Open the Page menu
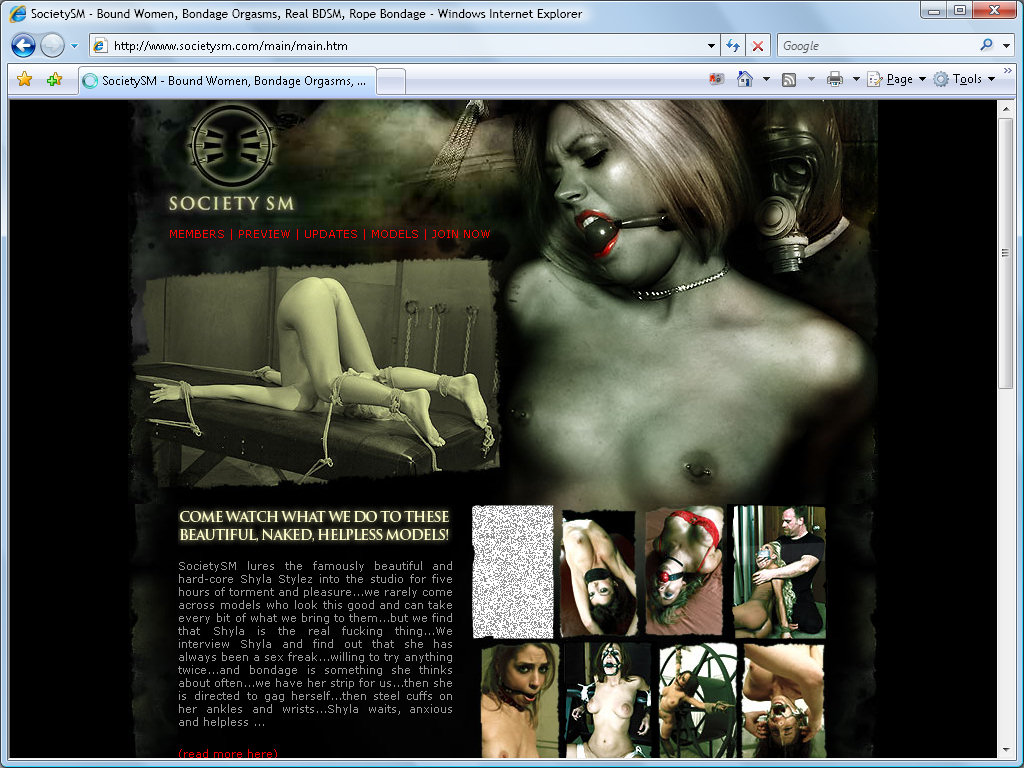 tap(896, 79)
